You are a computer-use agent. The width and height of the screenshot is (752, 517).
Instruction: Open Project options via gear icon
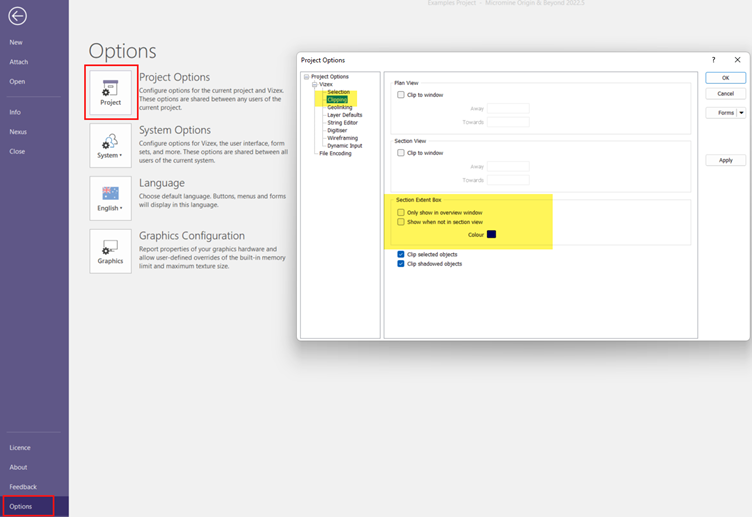coord(110,93)
